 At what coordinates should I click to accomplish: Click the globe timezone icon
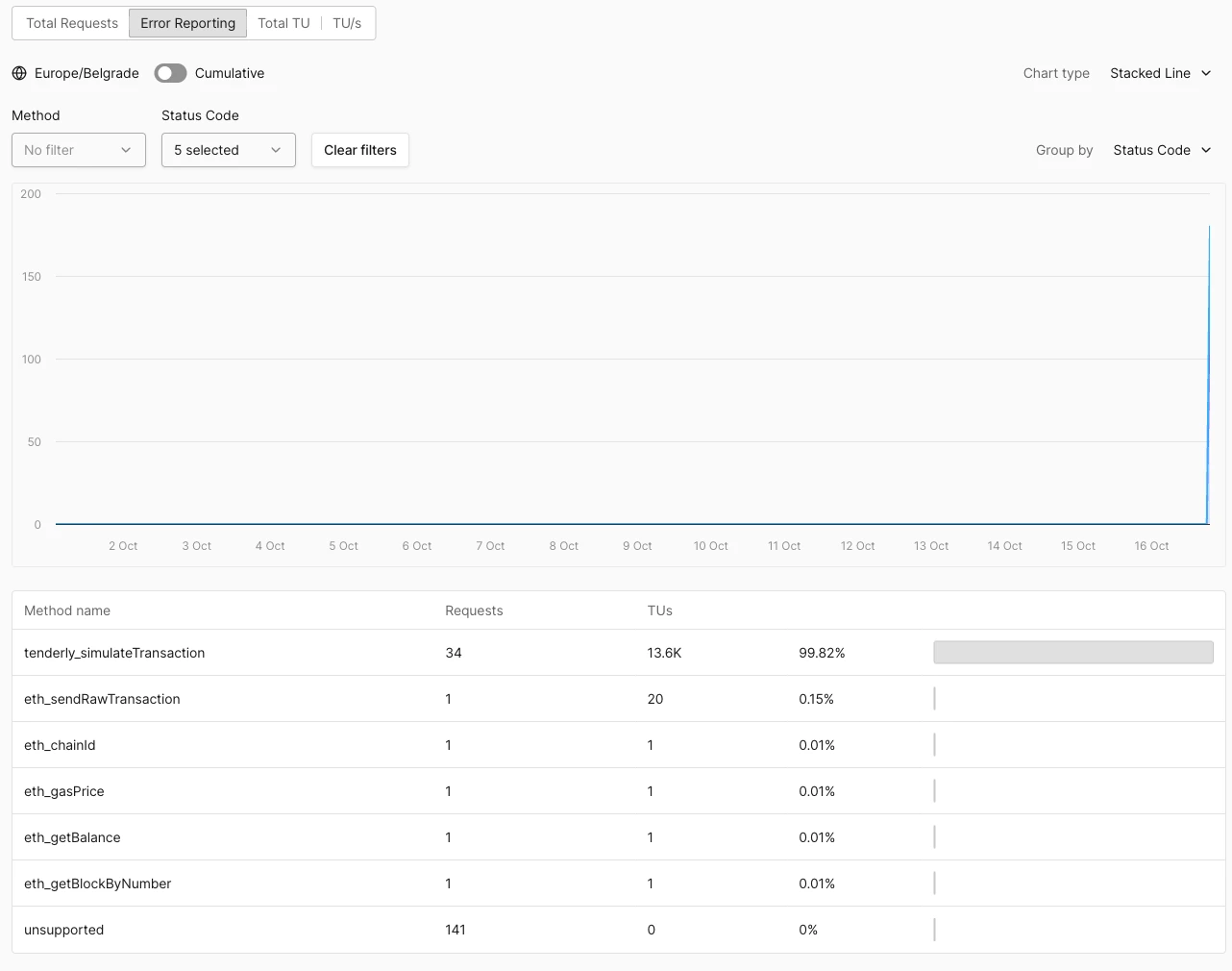[x=19, y=73]
